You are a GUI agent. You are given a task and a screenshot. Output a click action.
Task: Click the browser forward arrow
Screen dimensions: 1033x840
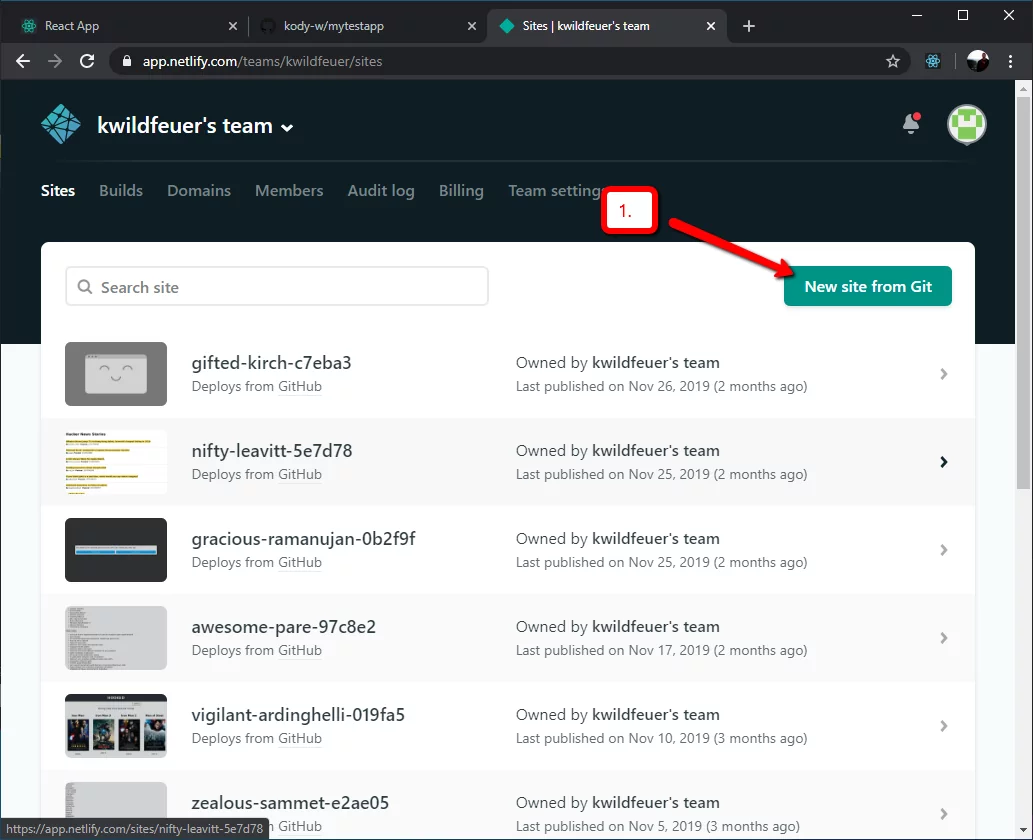(x=55, y=61)
